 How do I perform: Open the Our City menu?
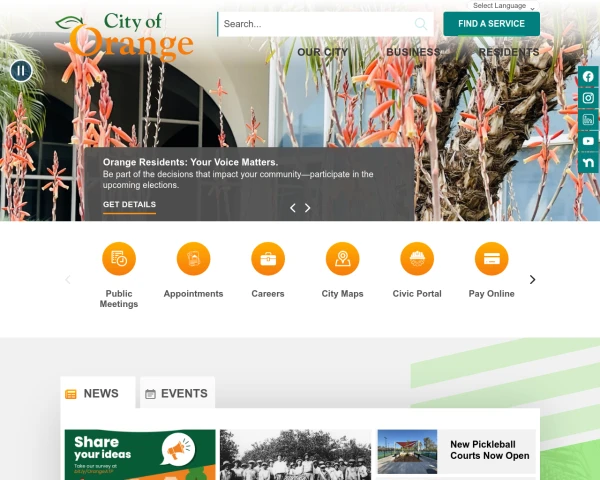click(323, 52)
